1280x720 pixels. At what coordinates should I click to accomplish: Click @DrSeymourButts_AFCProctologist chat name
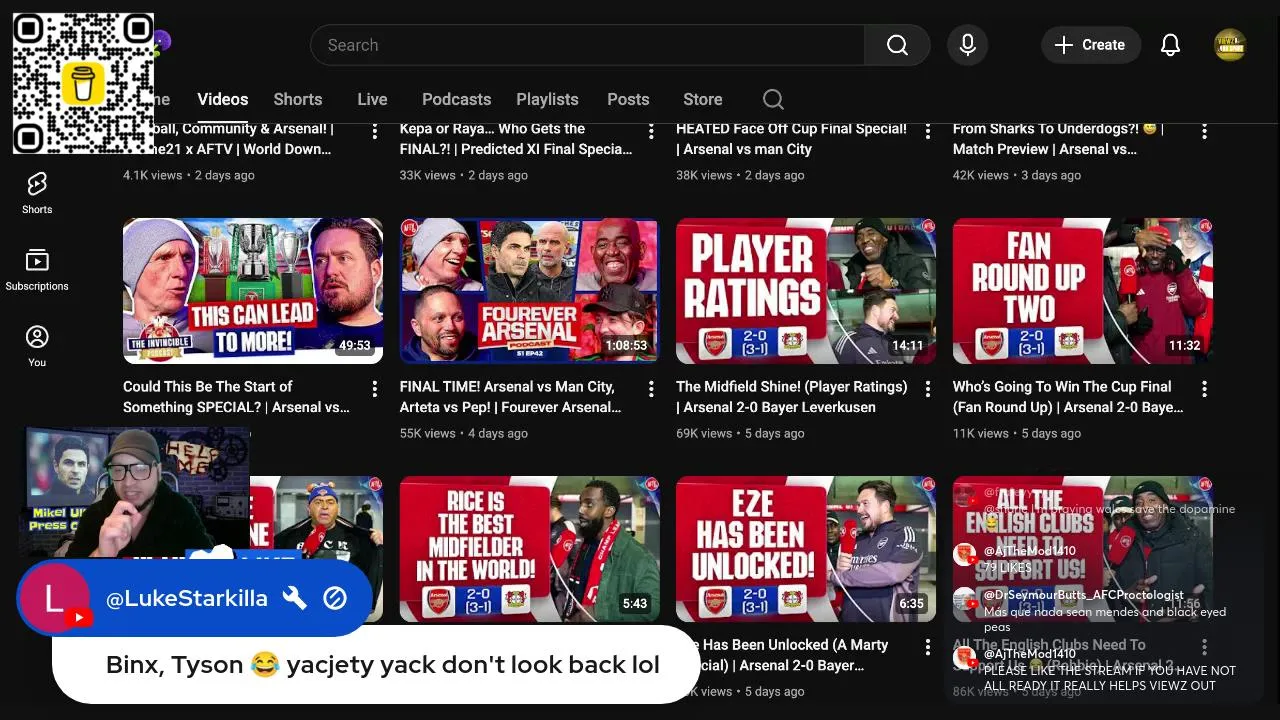click(x=1084, y=595)
